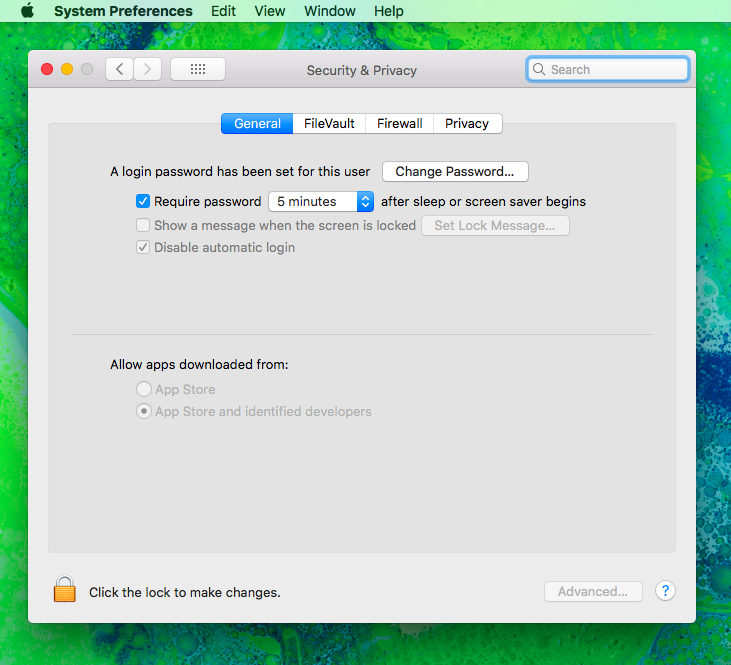Toggle Disable automatic login checkbox
Screen dimensions: 731x665
143,247
